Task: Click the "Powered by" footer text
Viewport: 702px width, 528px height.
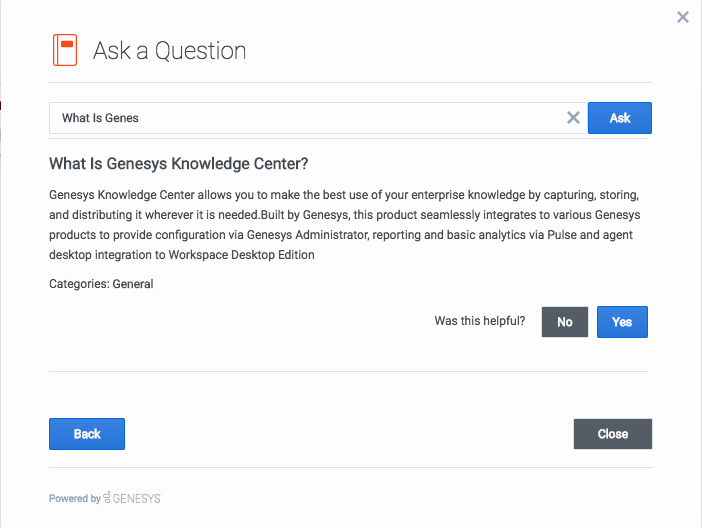Action: click(x=75, y=498)
